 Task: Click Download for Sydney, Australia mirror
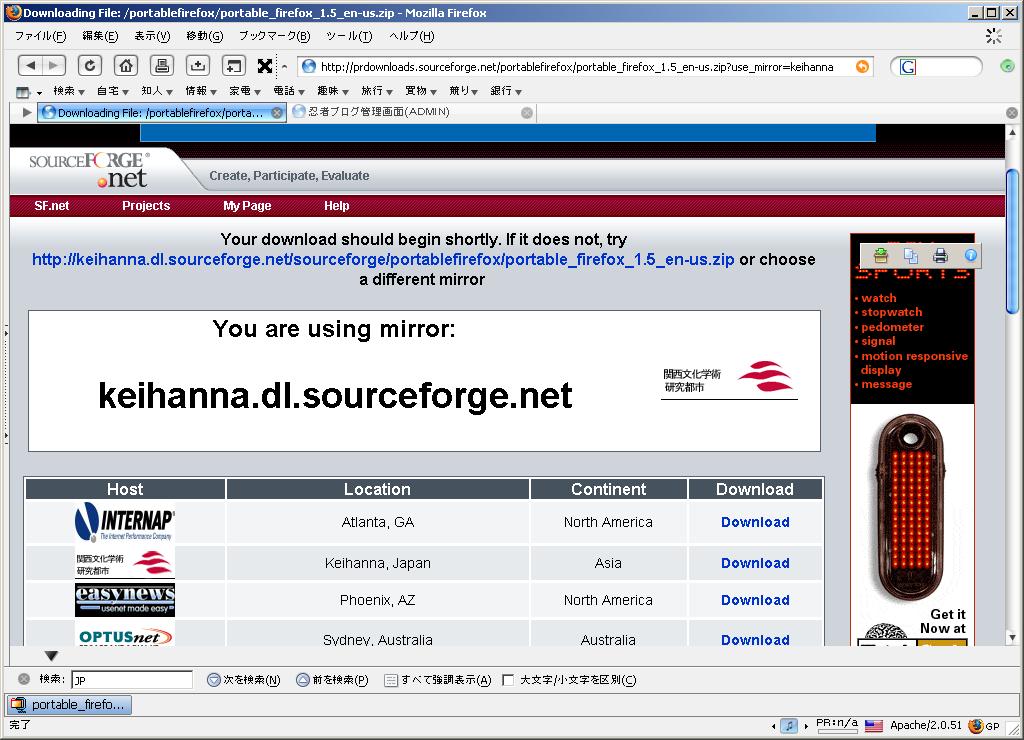[755, 639]
